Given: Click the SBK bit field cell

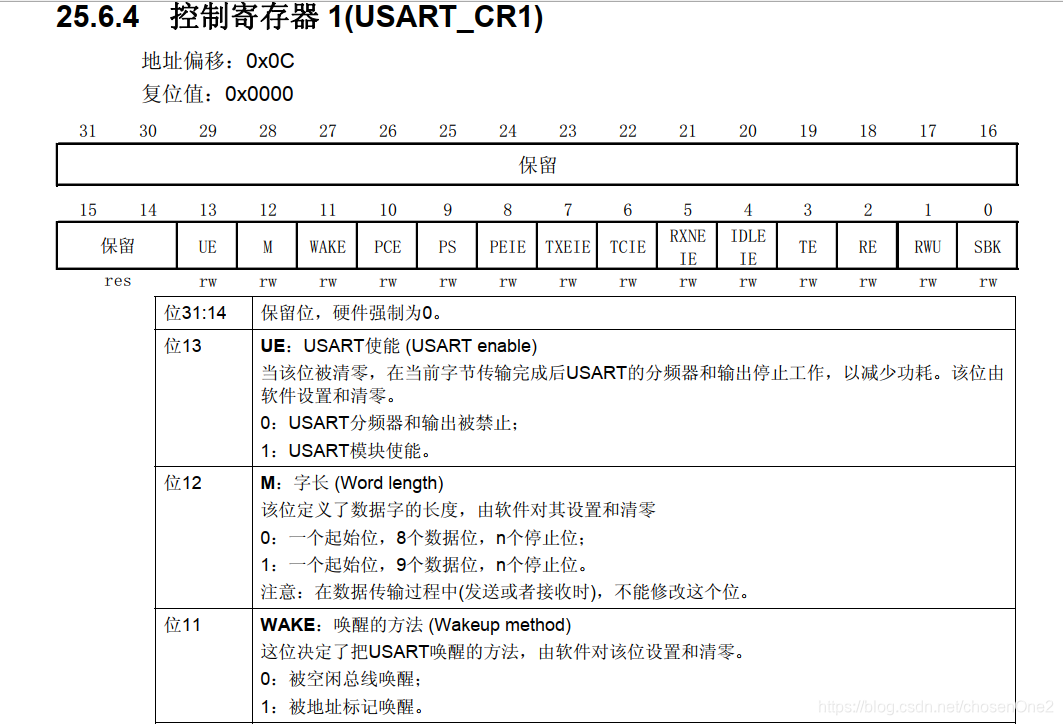Looking at the screenshot, I should coord(988,246).
